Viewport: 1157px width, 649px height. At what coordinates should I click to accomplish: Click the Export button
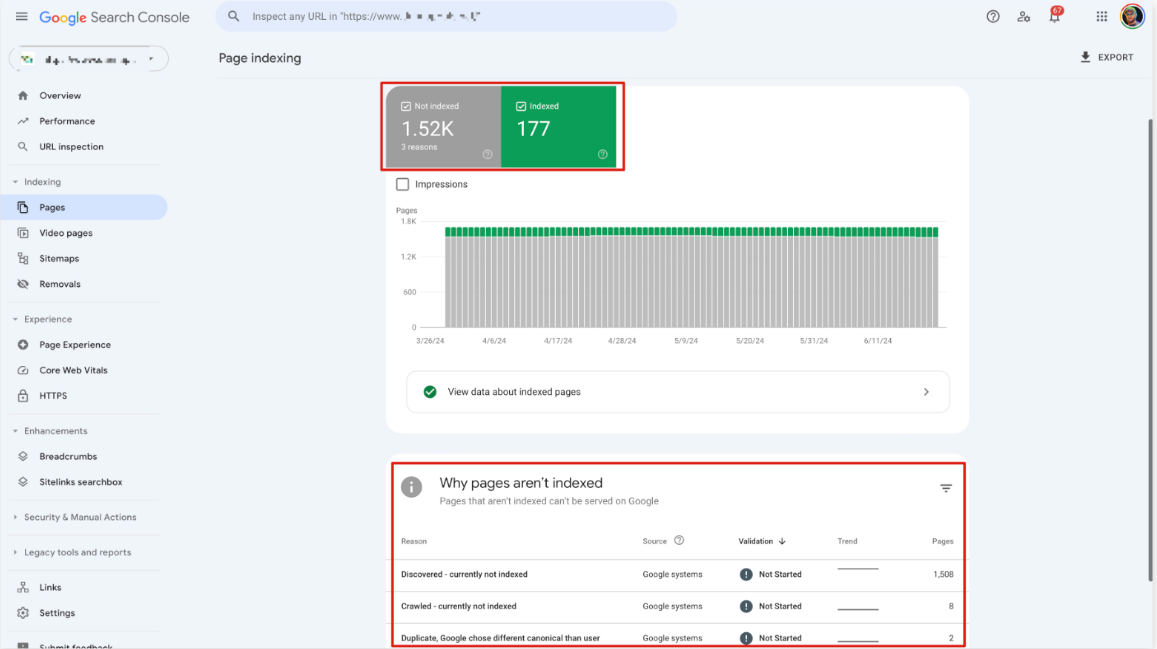pyautogui.click(x=1106, y=58)
